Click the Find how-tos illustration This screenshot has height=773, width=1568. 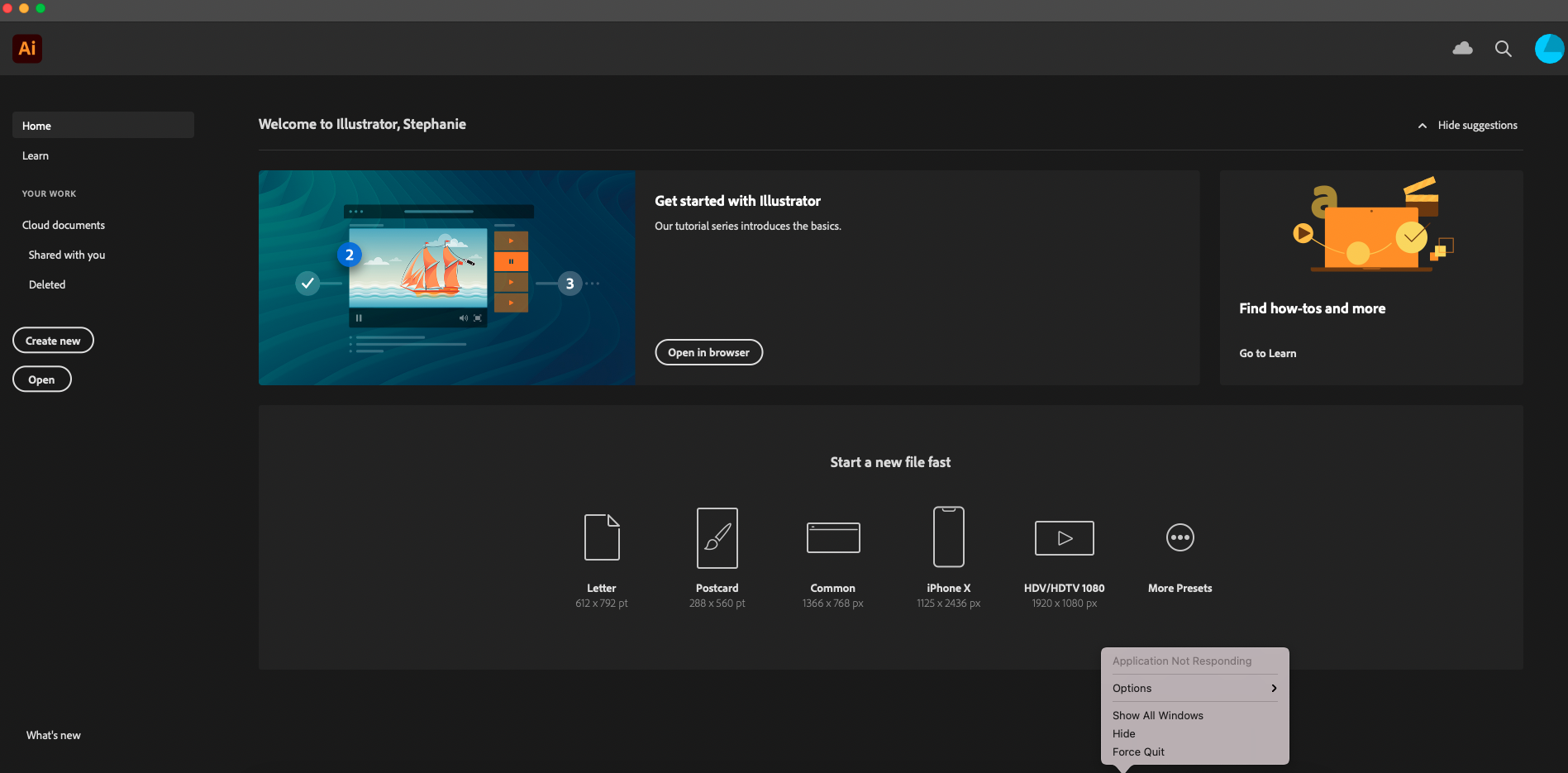(x=1372, y=225)
